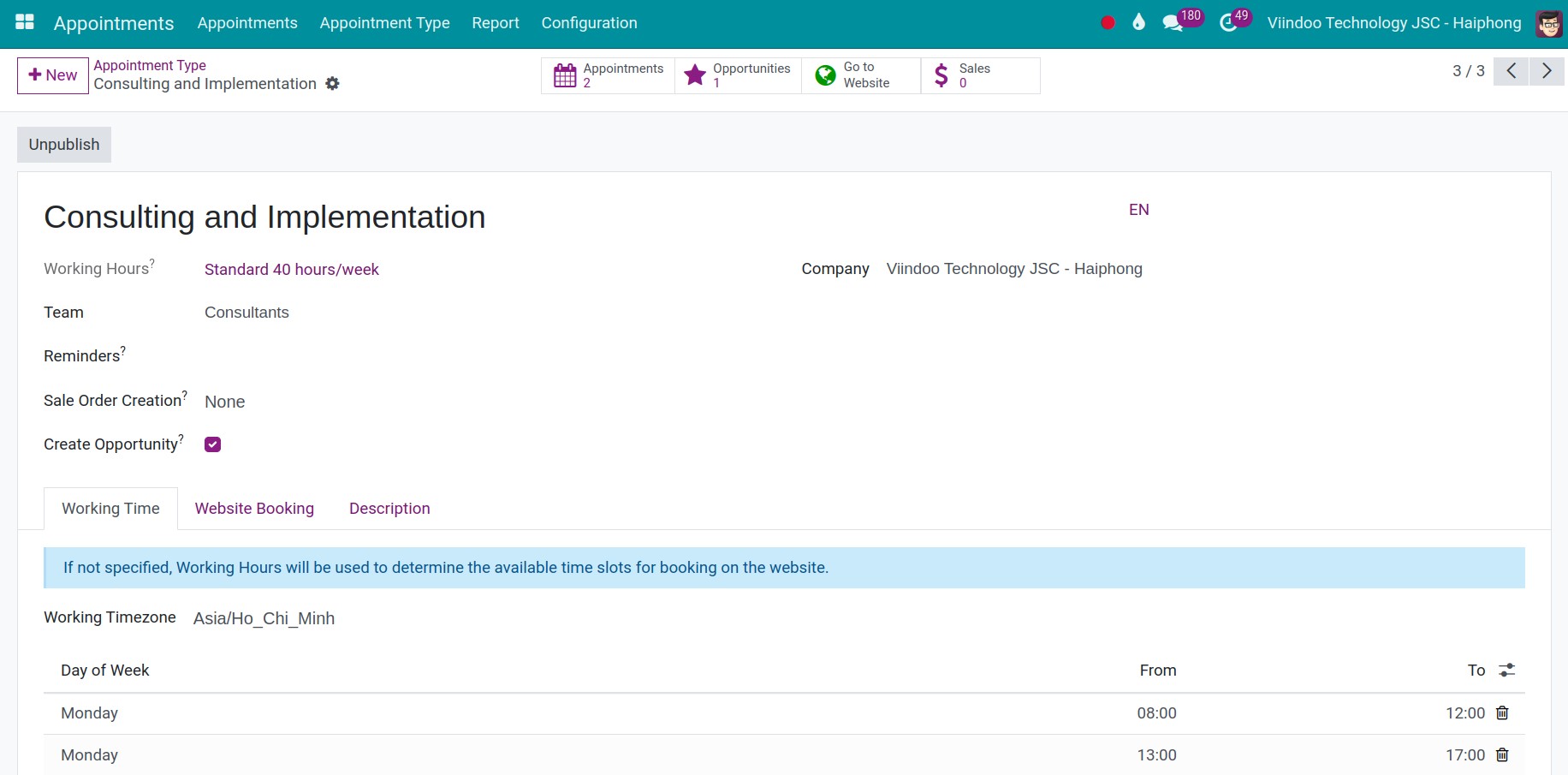
Task: Open Standard 40 hours/week working hours link
Action: point(292,270)
